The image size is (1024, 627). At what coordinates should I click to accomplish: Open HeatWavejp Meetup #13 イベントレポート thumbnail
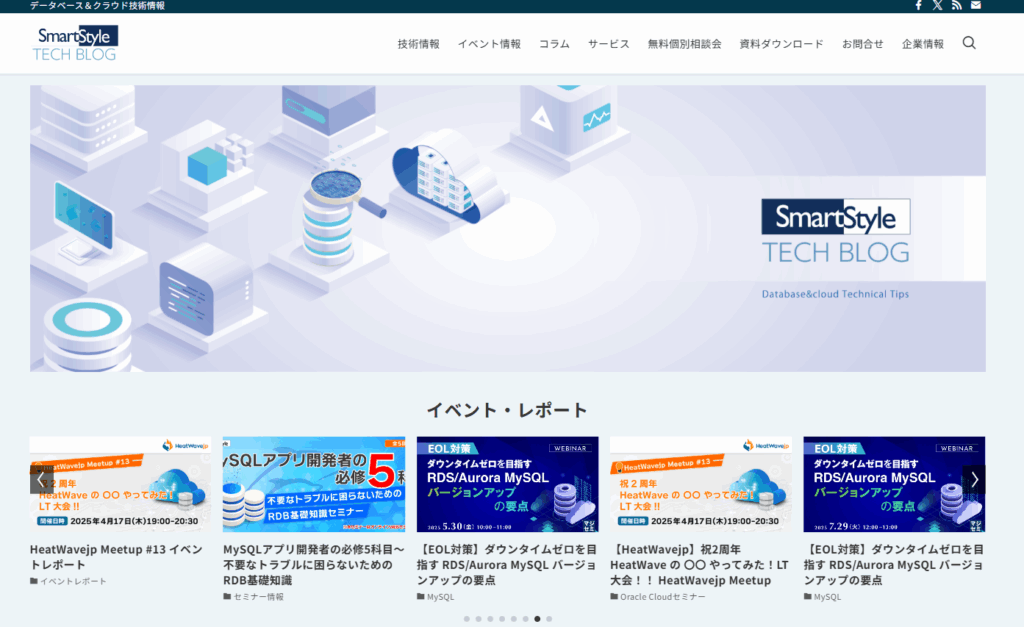click(x=120, y=485)
